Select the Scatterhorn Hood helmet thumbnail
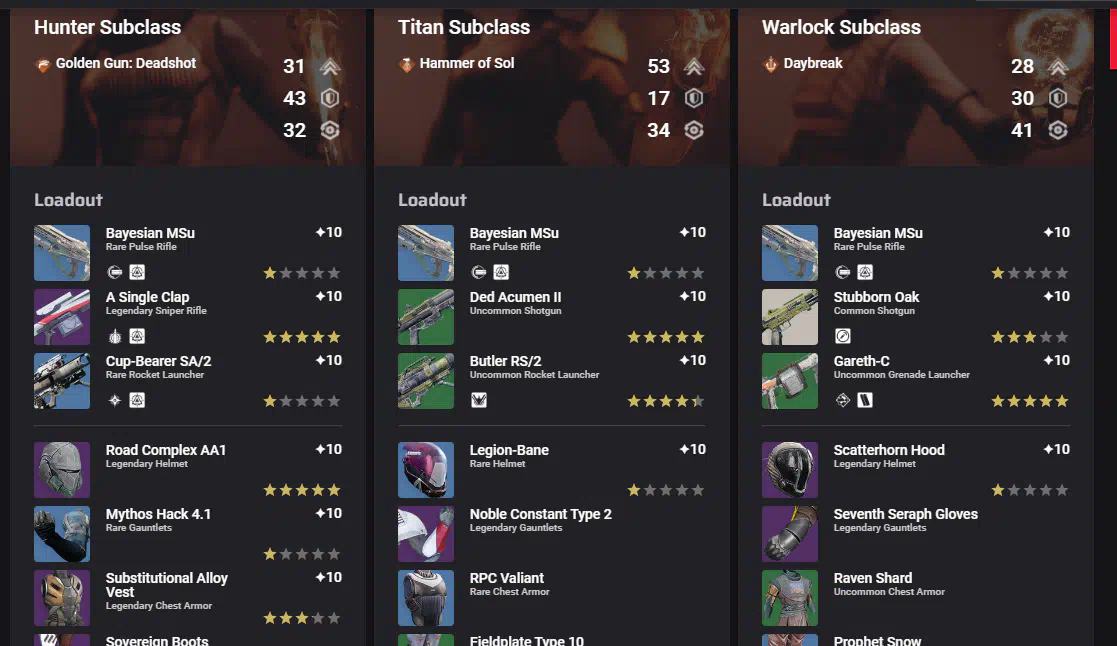 click(x=790, y=470)
